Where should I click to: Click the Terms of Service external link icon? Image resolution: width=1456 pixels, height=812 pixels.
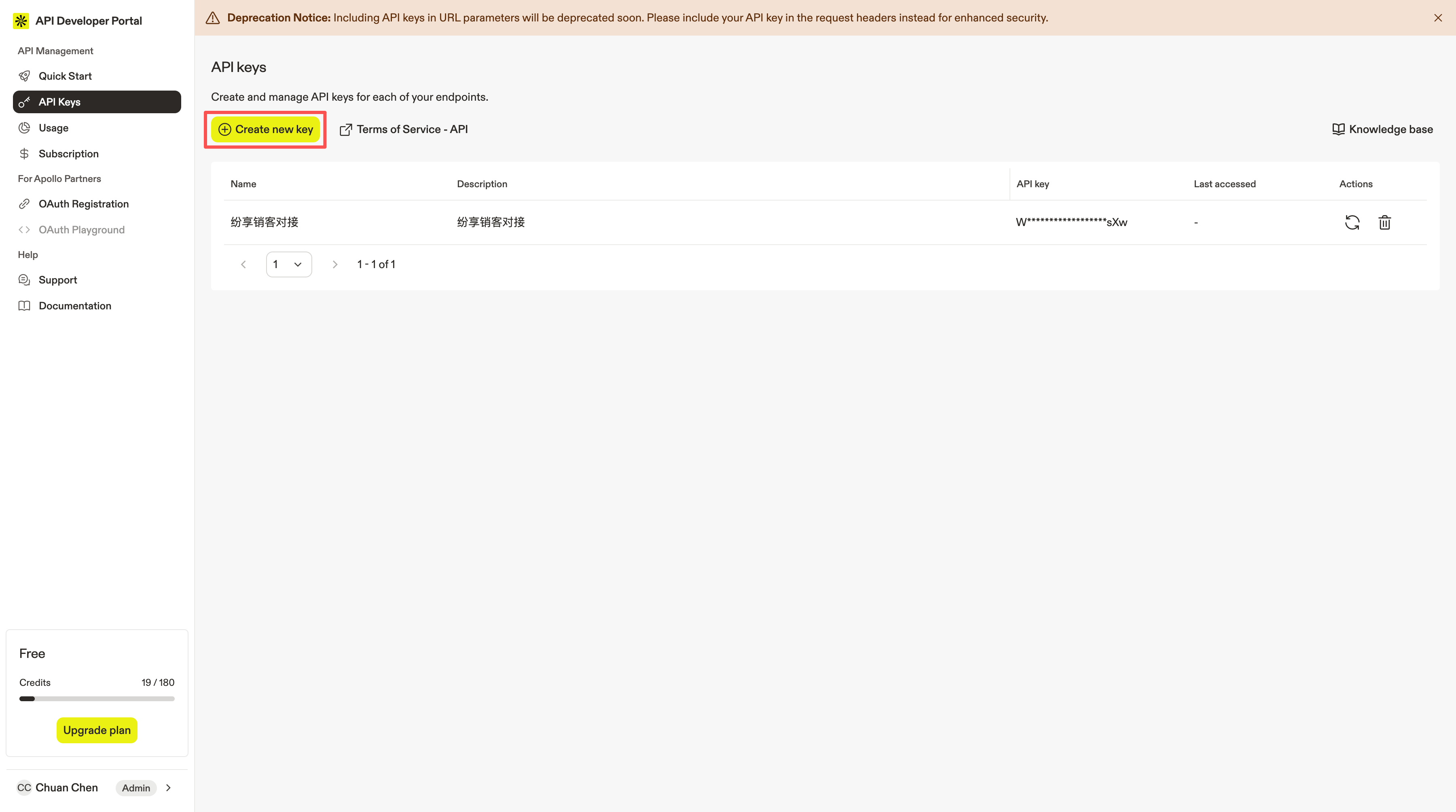coord(345,129)
